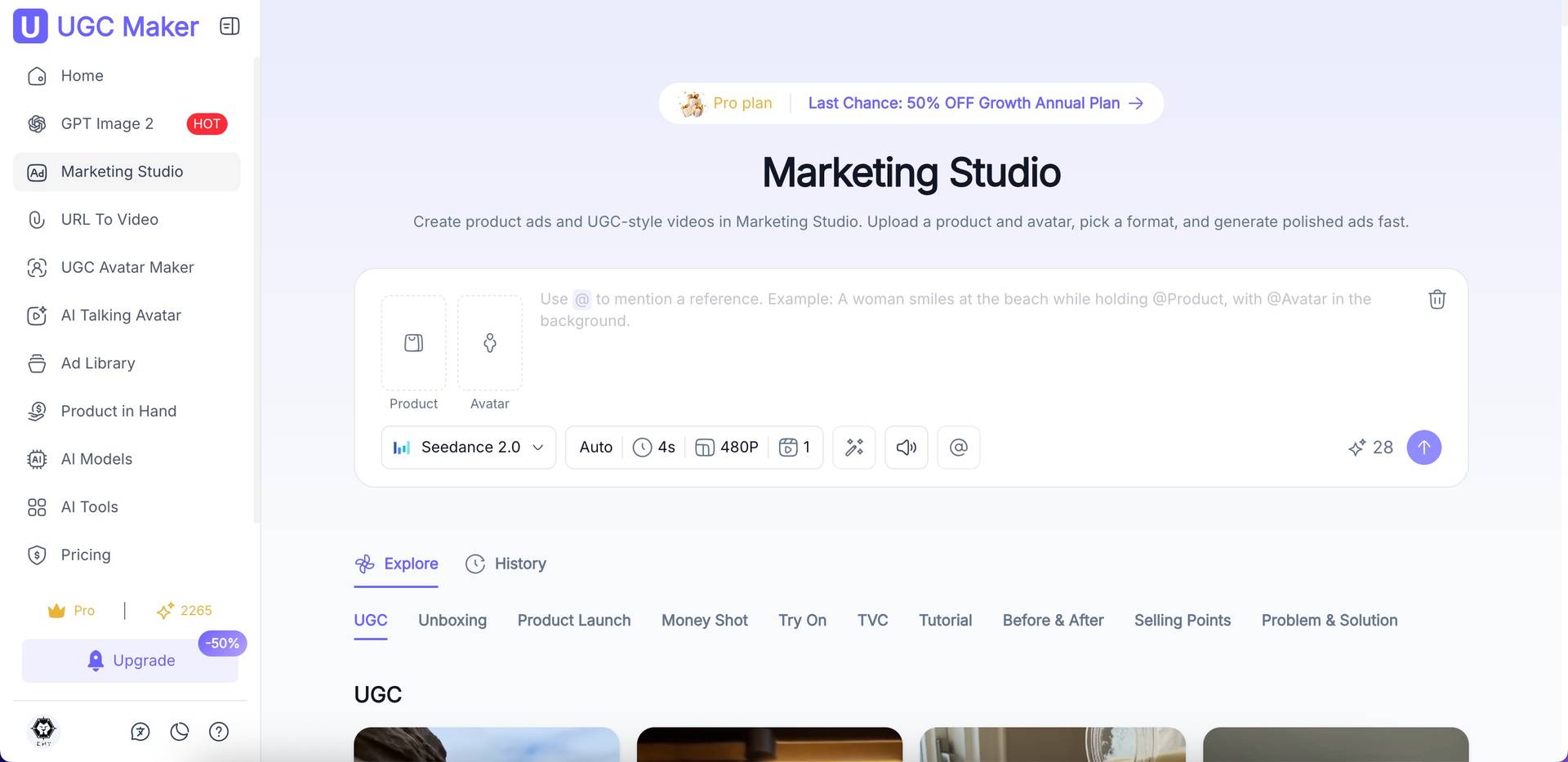
Task: Open Product in Hand tool
Action: click(x=127, y=412)
